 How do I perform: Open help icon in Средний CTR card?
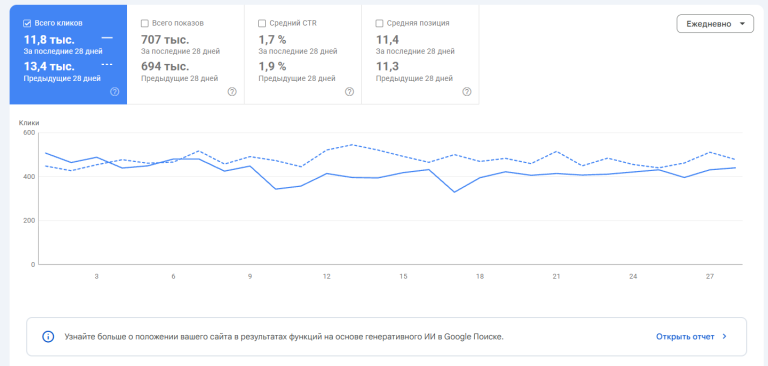[x=349, y=92]
